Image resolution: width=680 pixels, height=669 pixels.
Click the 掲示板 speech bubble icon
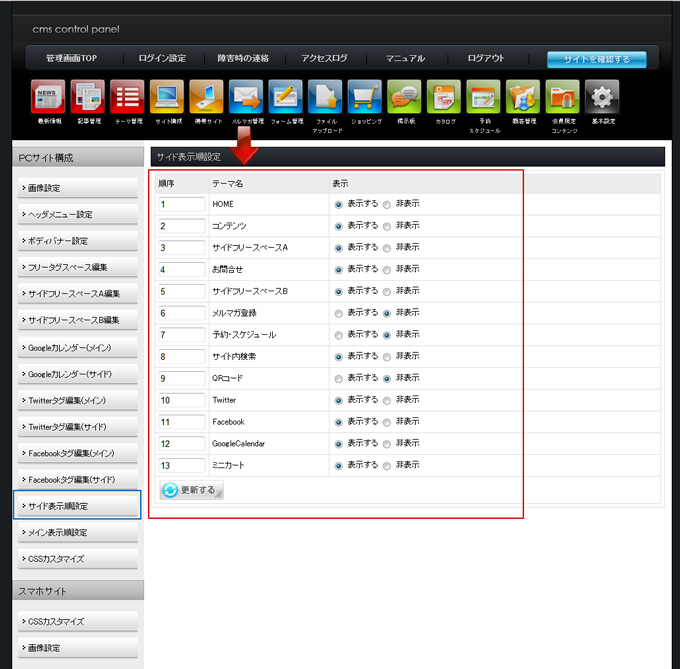point(405,97)
